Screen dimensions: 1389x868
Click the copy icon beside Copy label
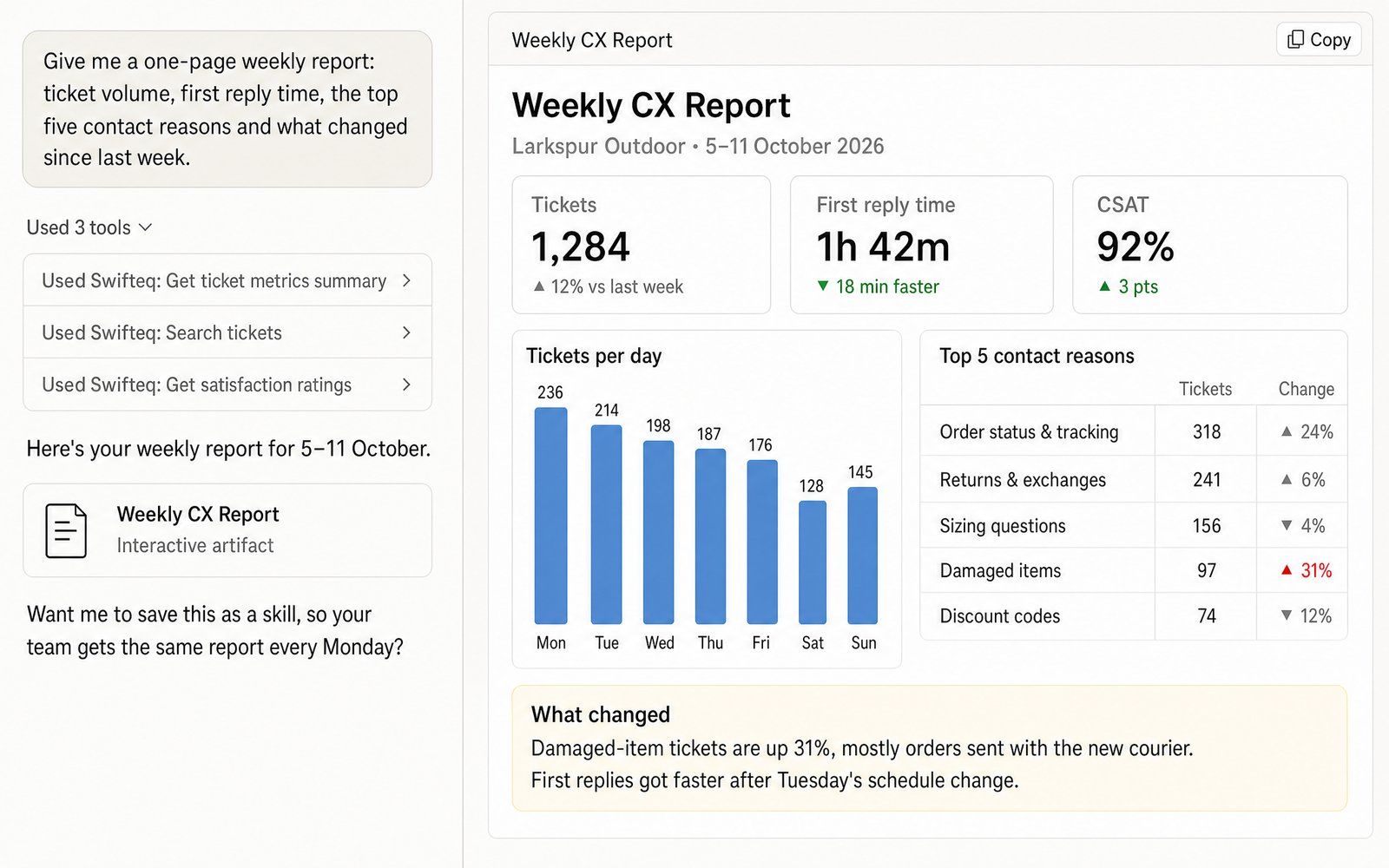(x=1295, y=39)
